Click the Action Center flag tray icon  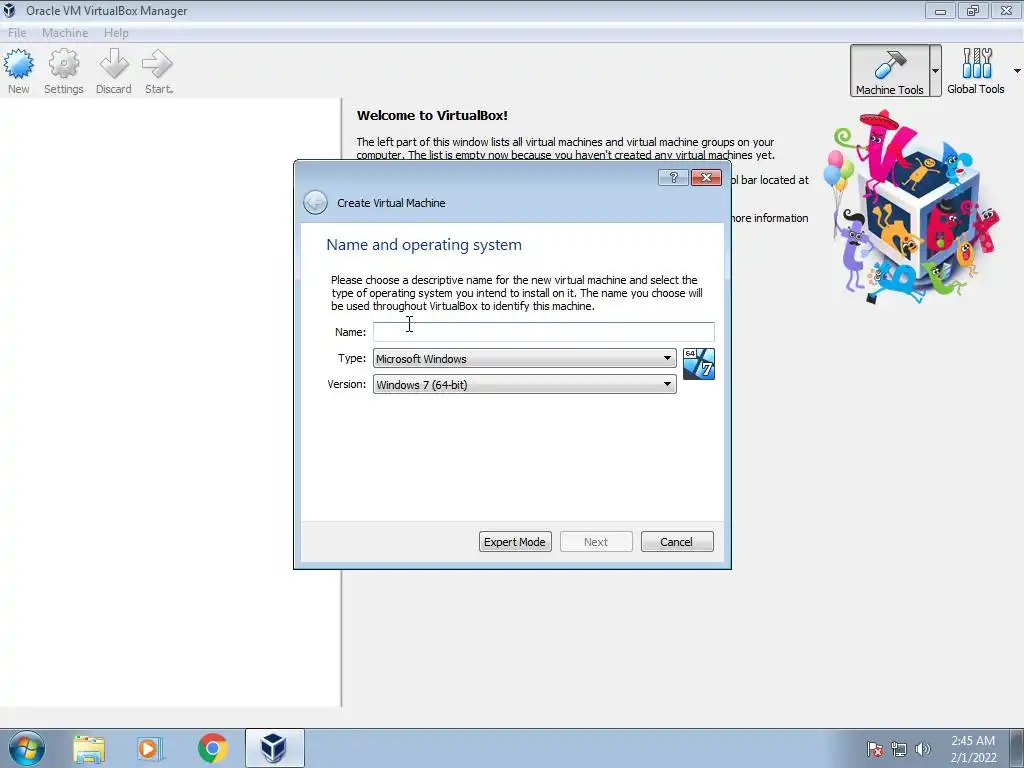click(874, 749)
